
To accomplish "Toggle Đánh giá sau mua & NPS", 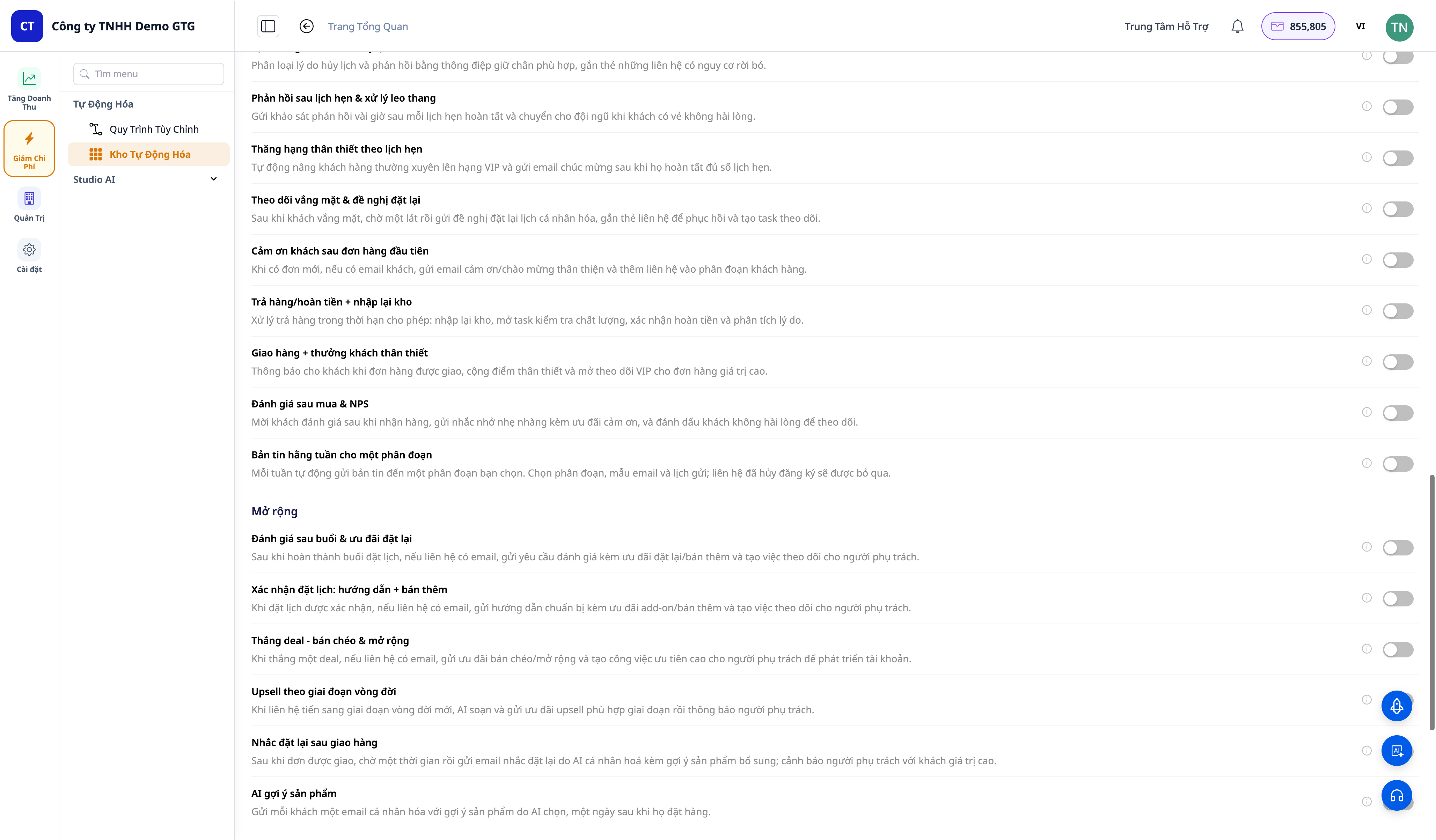I will tap(1398, 413).
